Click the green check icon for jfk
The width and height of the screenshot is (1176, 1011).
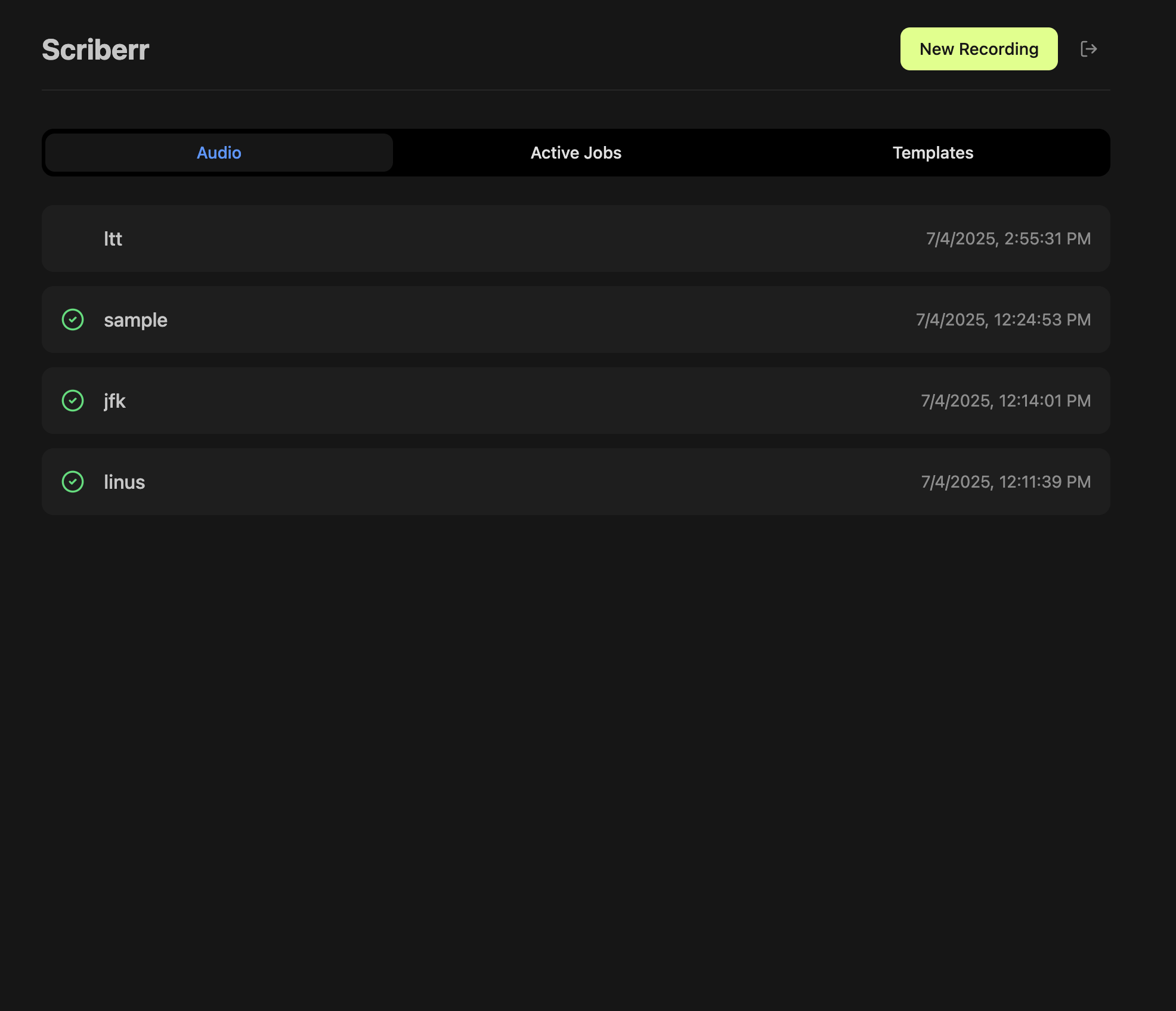[73, 401]
